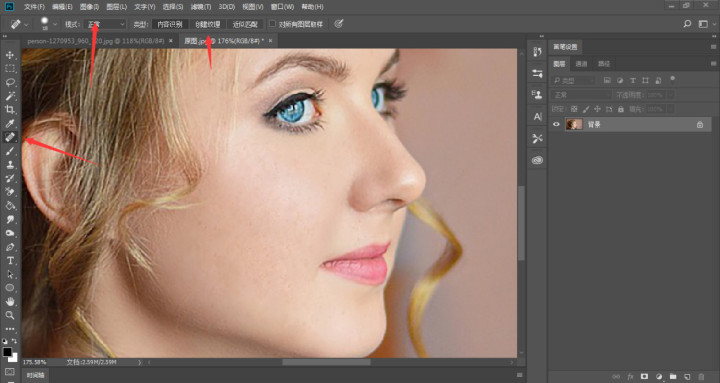720x383 pixels.
Task: Open the layer opacity dropdown arrow
Action: (x=671, y=95)
